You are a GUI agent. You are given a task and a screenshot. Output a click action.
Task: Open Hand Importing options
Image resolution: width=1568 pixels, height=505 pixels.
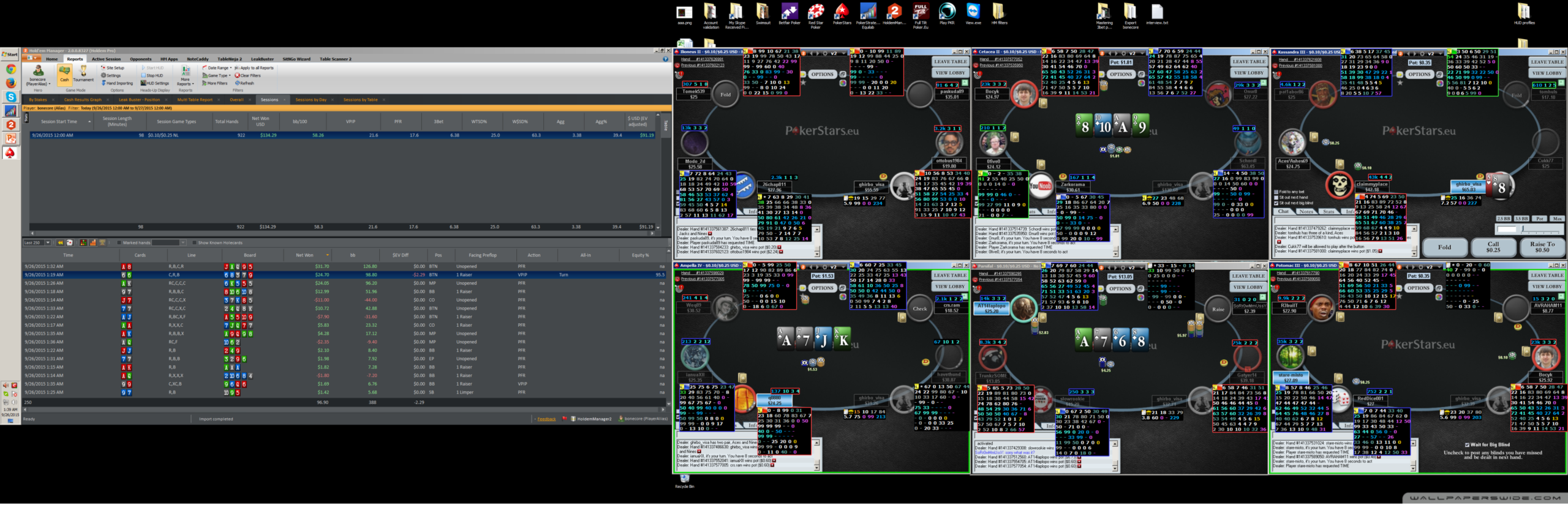click(x=117, y=83)
